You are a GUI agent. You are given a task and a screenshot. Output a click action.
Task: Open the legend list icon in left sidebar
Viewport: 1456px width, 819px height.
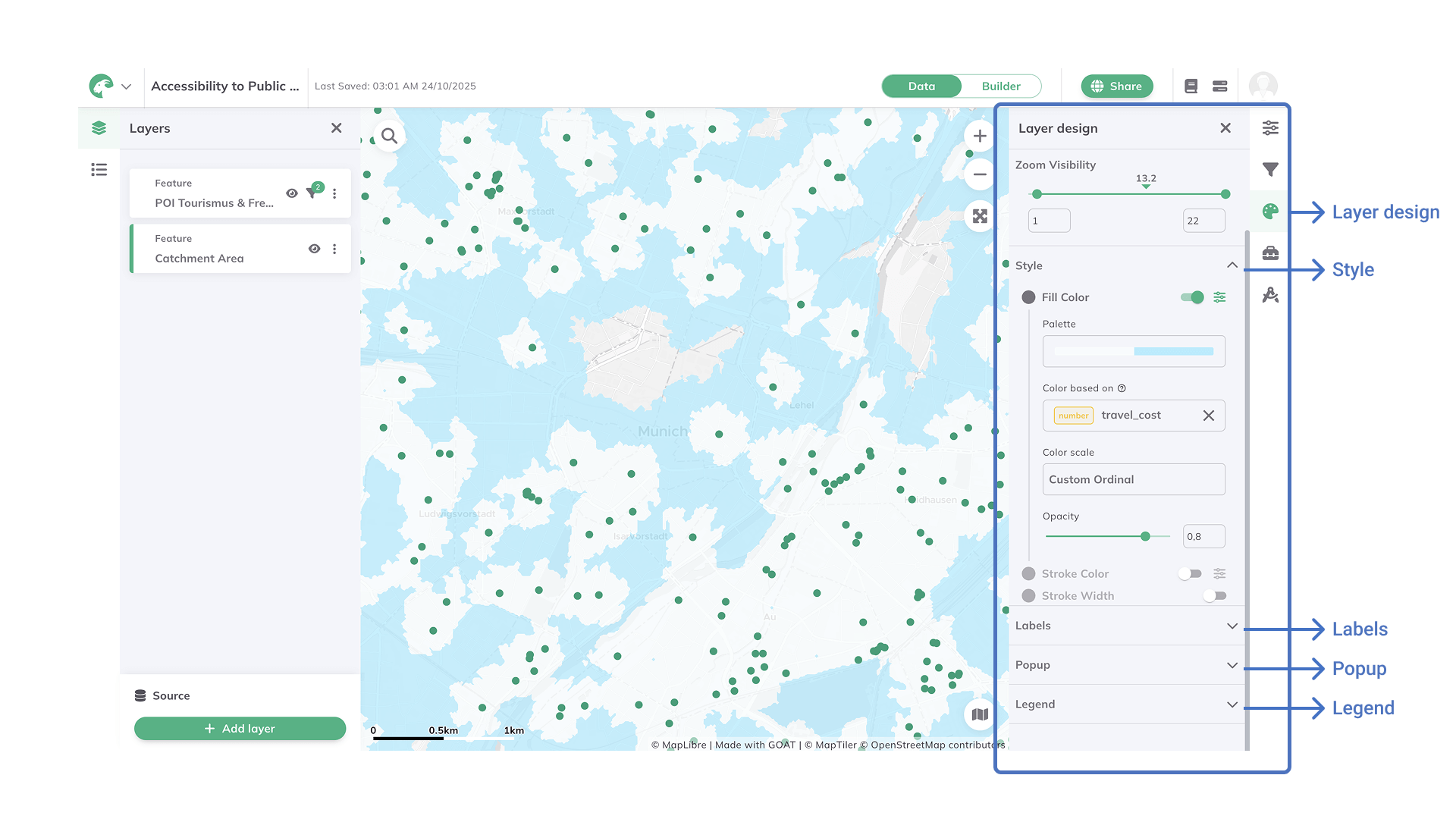click(99, 170)
